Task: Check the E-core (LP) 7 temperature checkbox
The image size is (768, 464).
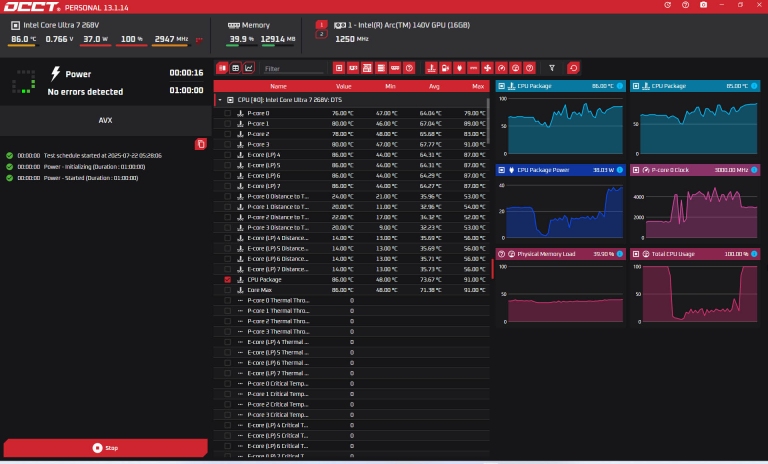Action: 227,186
